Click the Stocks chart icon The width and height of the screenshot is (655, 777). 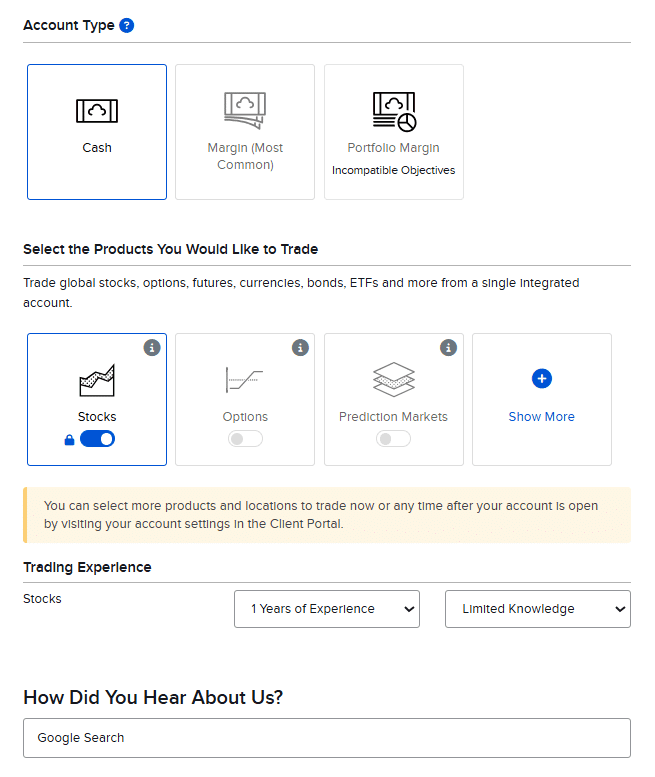click(x=97, y=381)
